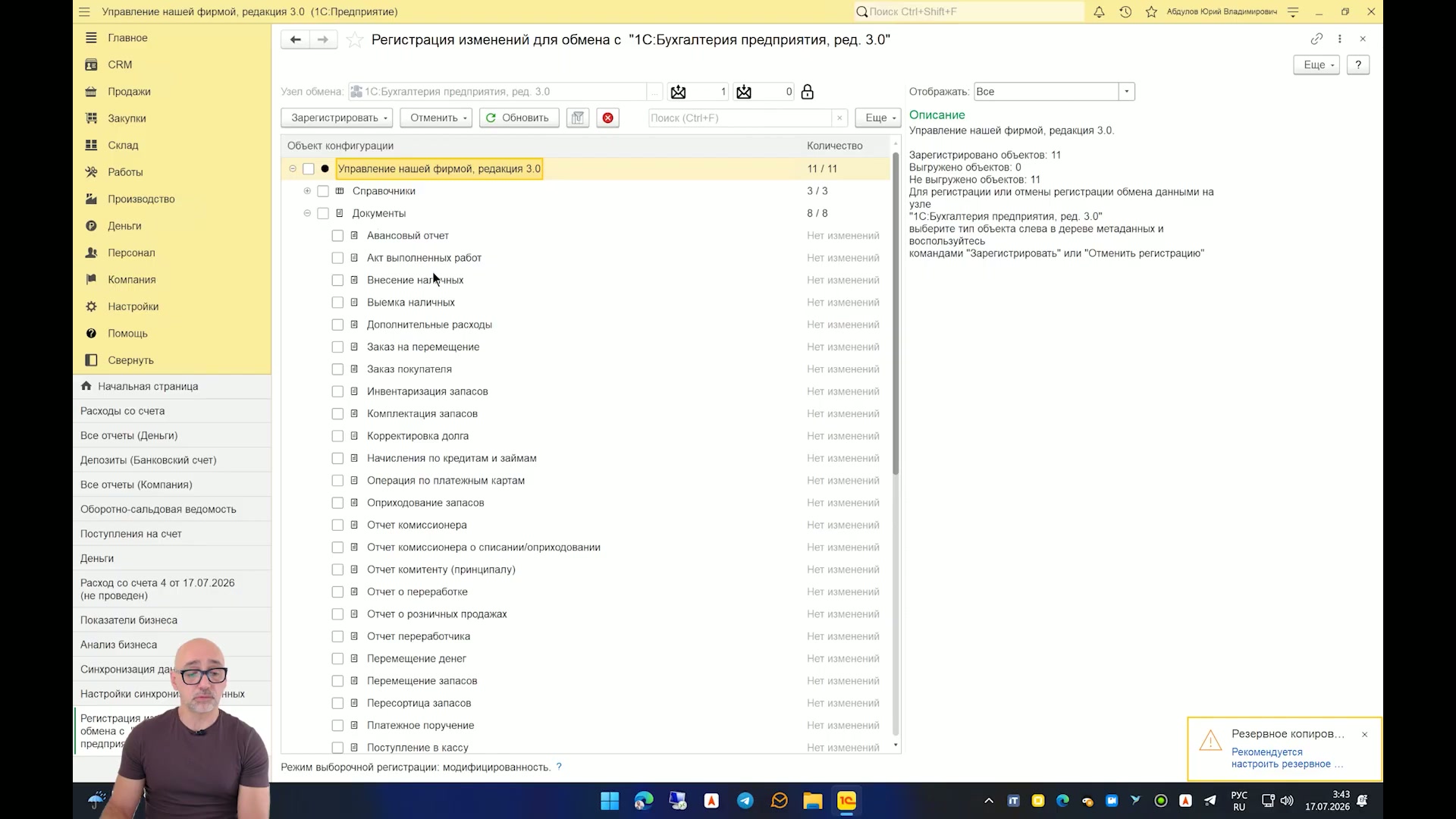Screen dimensions: 1456x819
Task: Tick the Платежное поручение checkbox
Action: coord(337,726)
